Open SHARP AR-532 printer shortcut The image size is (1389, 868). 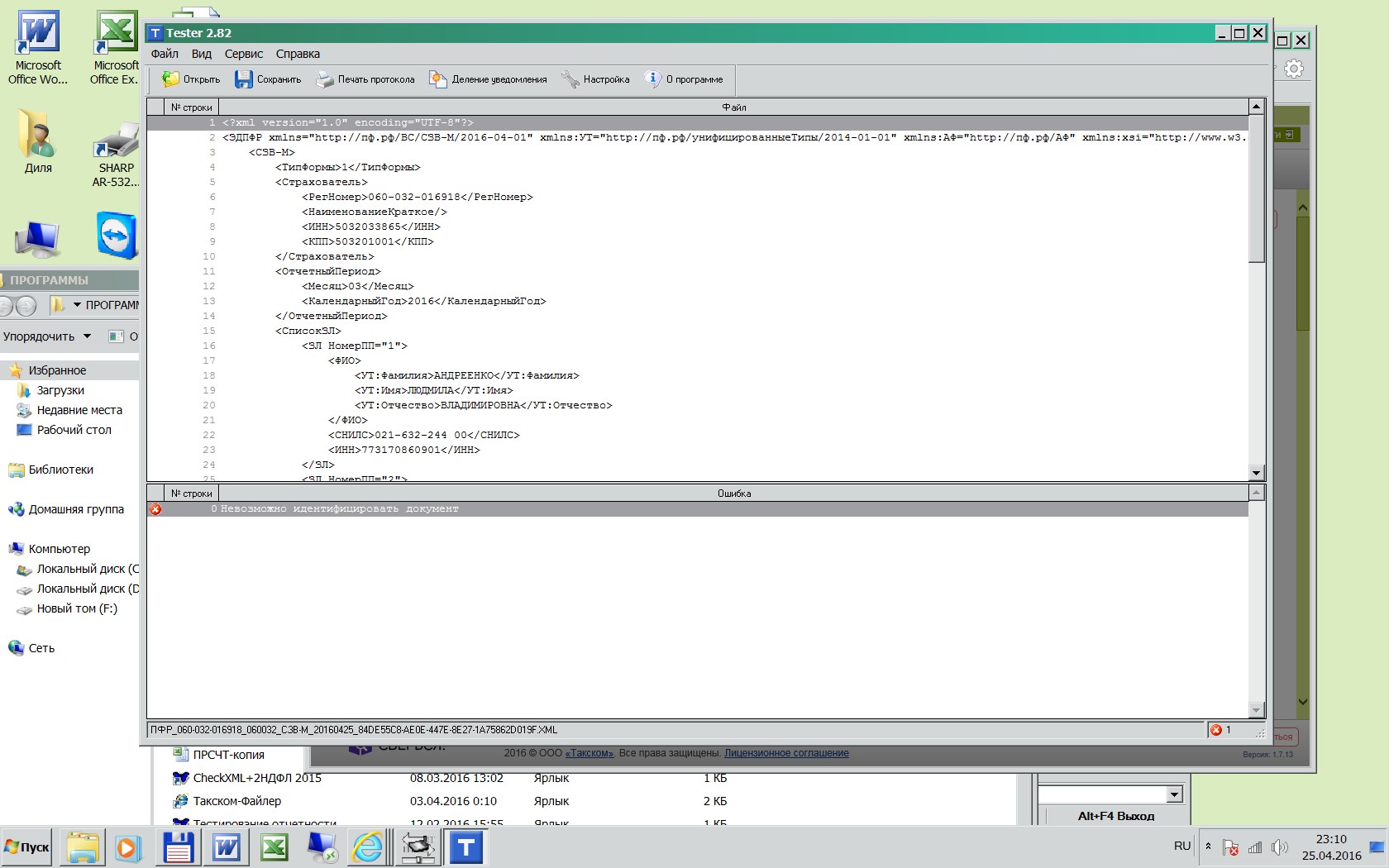[116, 154]
